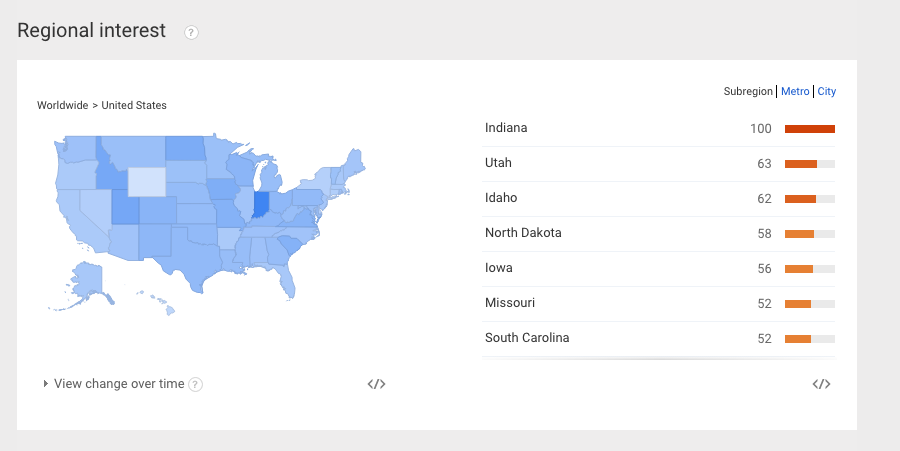Click the United States breadcrumb
The width and height of the screenshot is (900, 451).
tap(134, 105)
